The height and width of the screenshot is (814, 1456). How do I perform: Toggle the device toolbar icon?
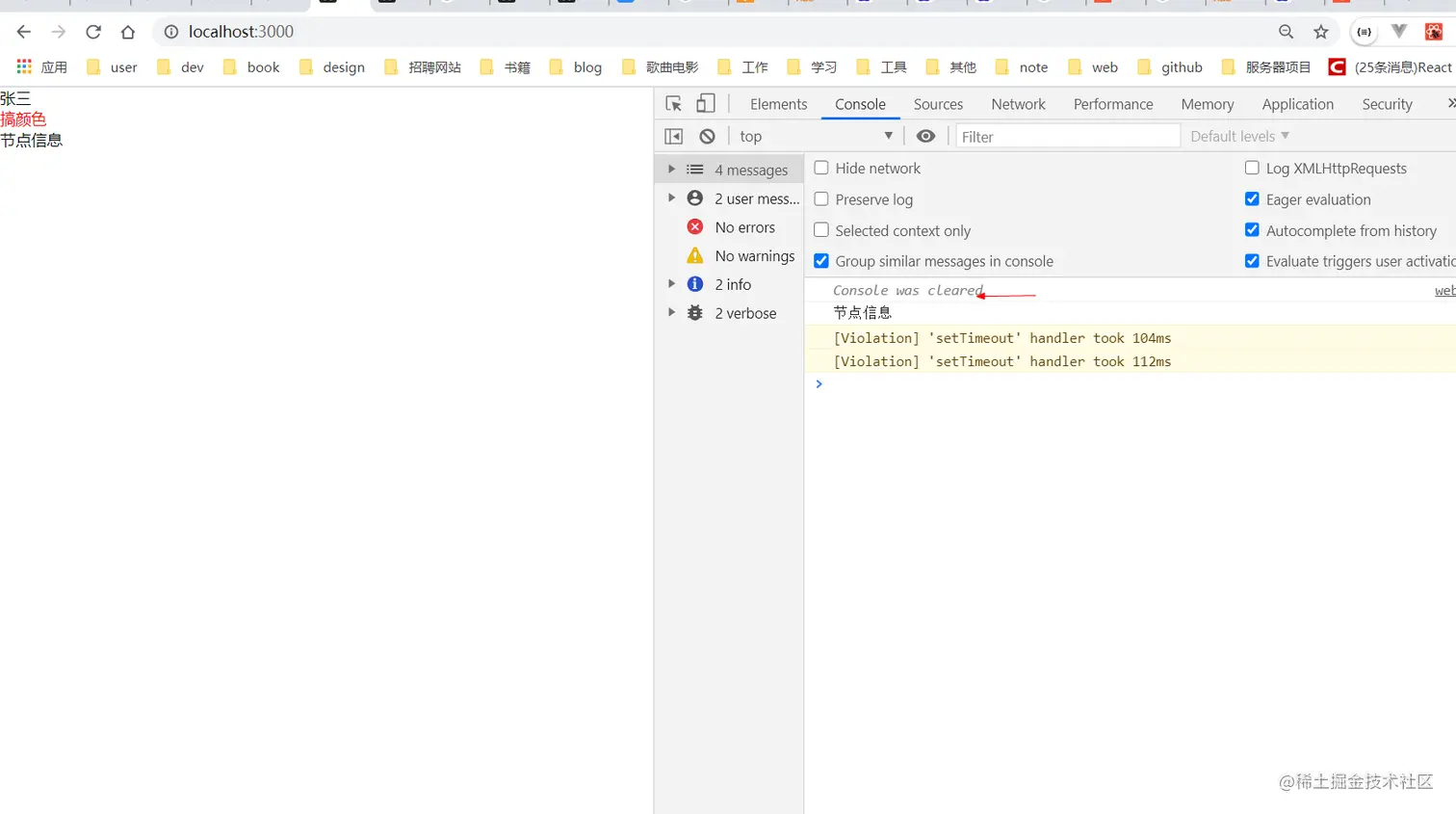pyautogui.click(x=706, y=104)
